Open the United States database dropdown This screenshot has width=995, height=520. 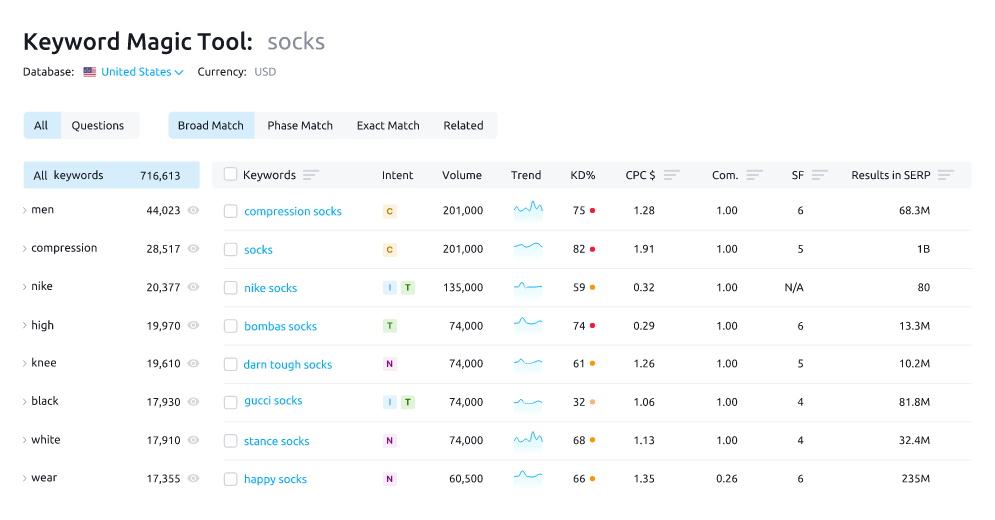tap(142, 72)
